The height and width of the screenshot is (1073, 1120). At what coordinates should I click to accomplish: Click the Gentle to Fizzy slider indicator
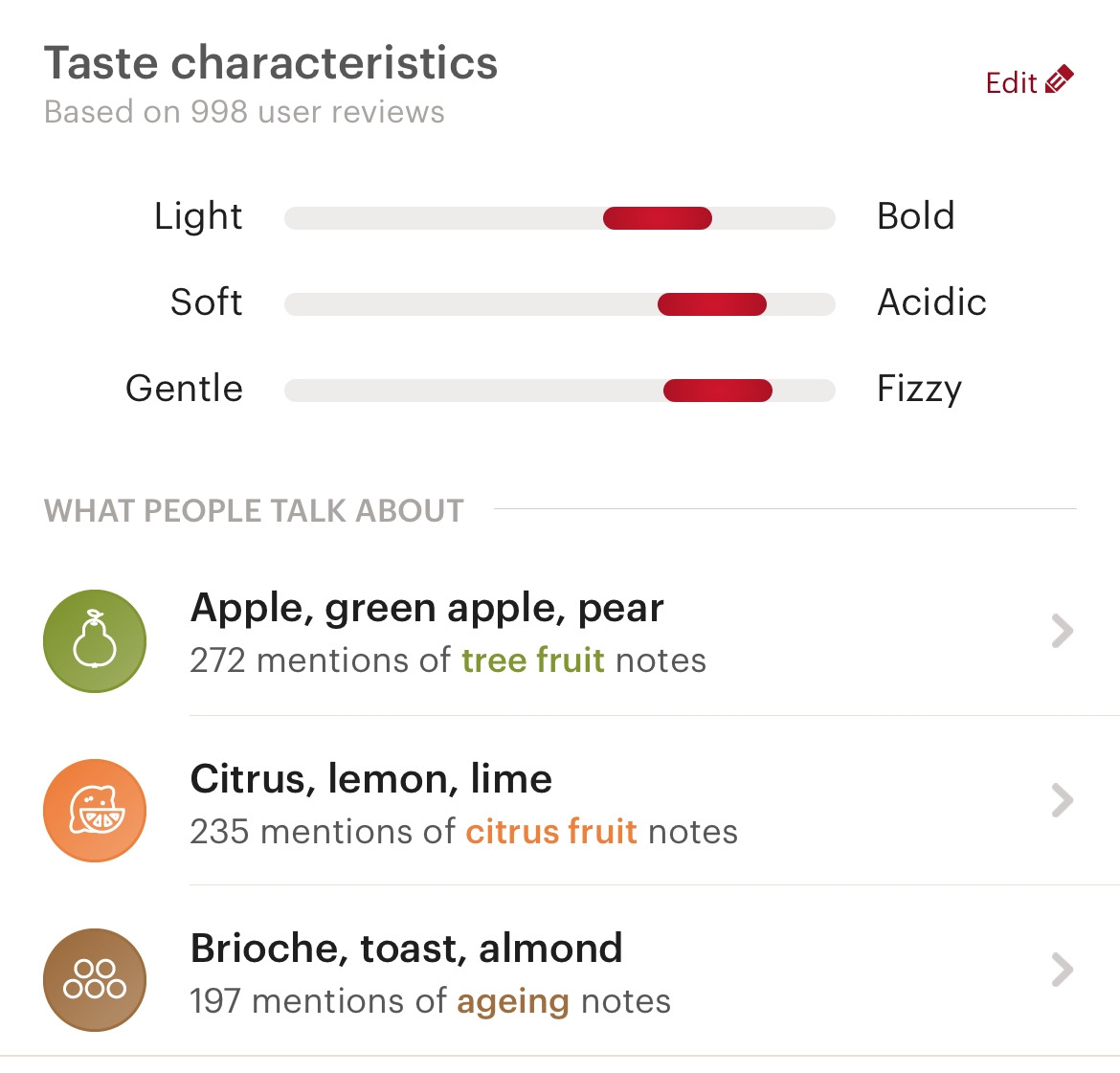pos(717,391)
